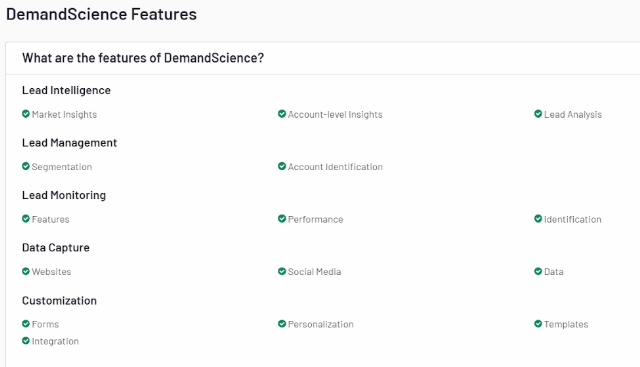Click the Personalization feature label

(x=321, y=325)
